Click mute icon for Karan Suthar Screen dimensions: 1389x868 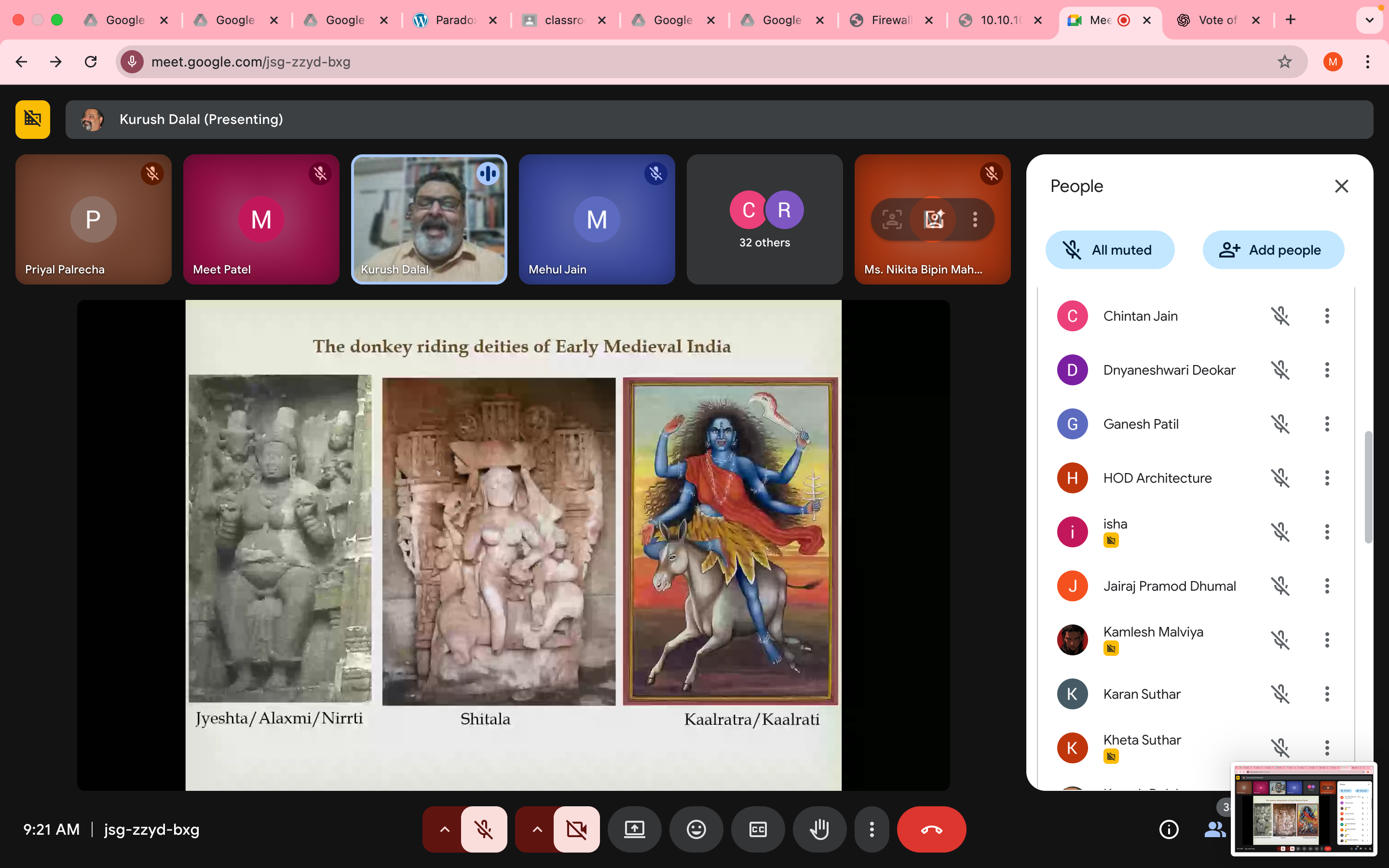coord(1280,693)
